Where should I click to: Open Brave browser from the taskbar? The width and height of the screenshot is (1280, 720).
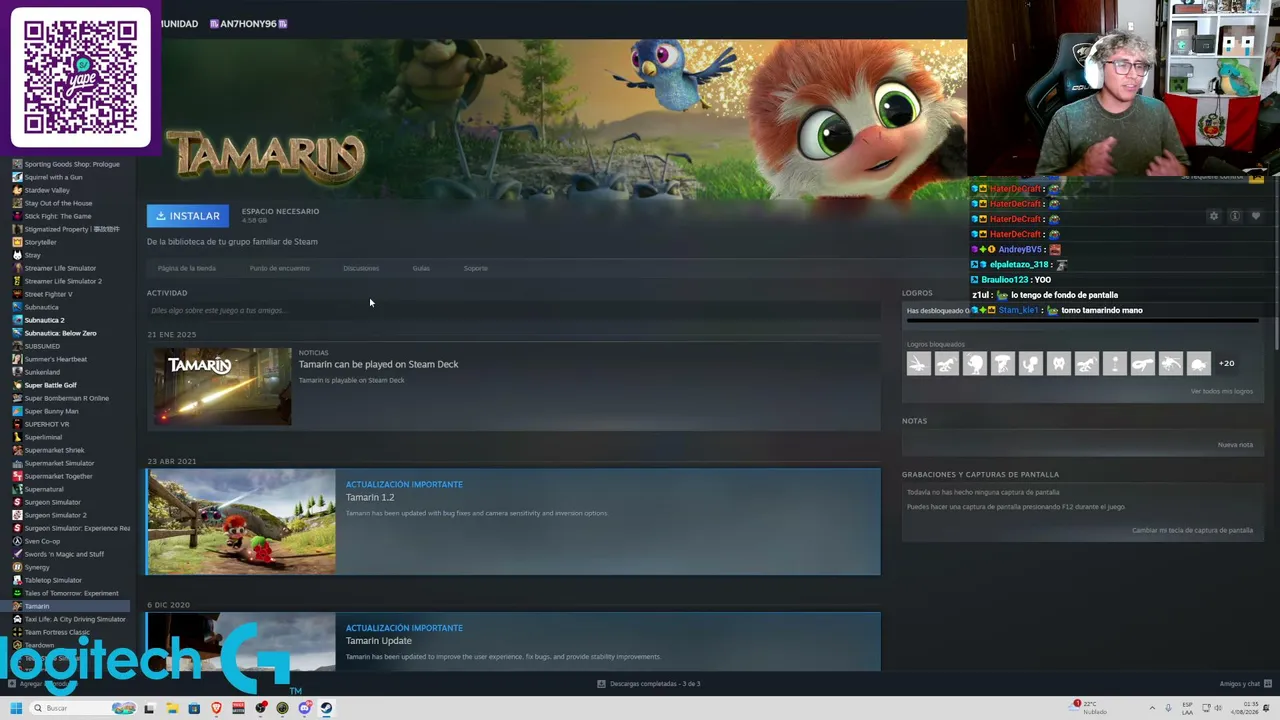[x=216, y=708]
